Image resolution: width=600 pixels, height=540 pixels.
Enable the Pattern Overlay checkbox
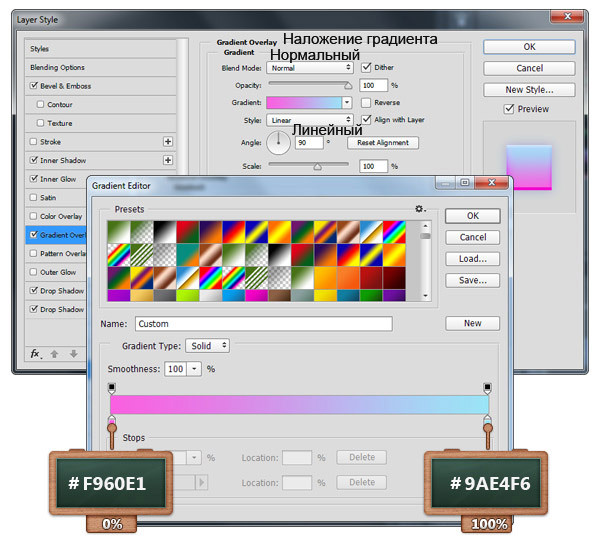coord(34,253)
